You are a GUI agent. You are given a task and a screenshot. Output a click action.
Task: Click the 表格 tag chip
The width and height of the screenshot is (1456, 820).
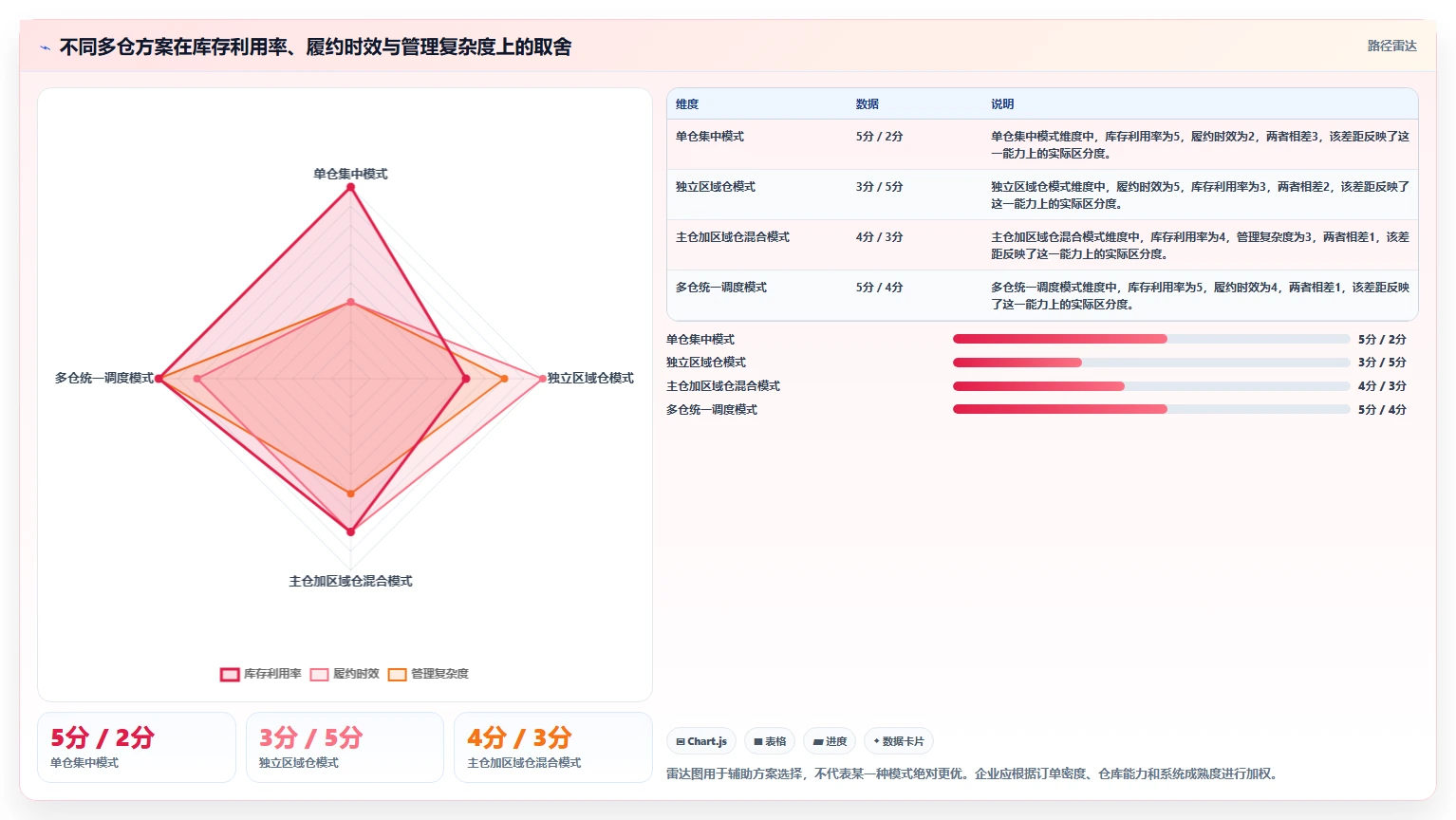770,741
